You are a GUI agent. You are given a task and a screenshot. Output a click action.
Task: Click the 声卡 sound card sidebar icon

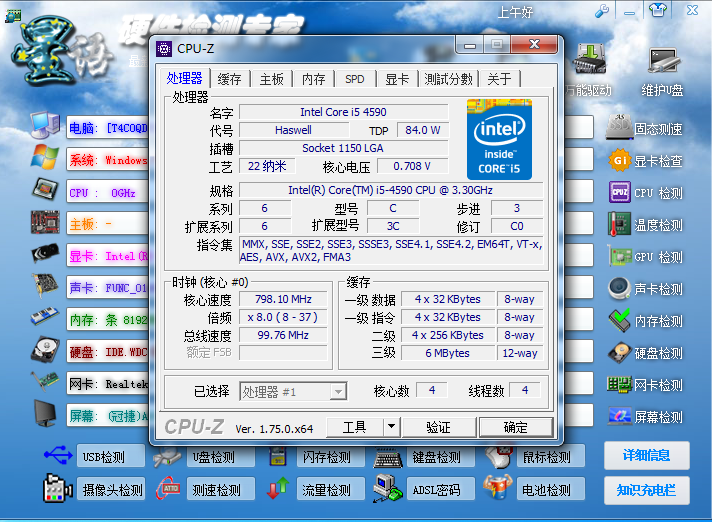[45, 285]
